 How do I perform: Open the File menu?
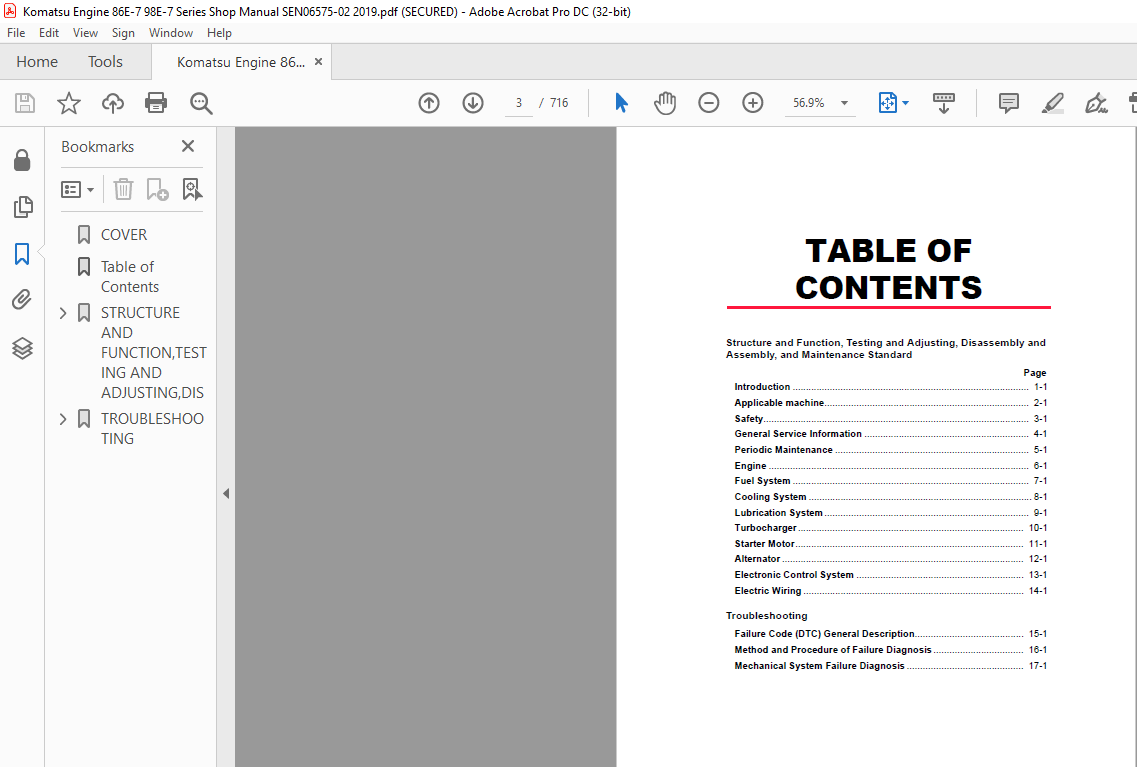pos(16,33)
